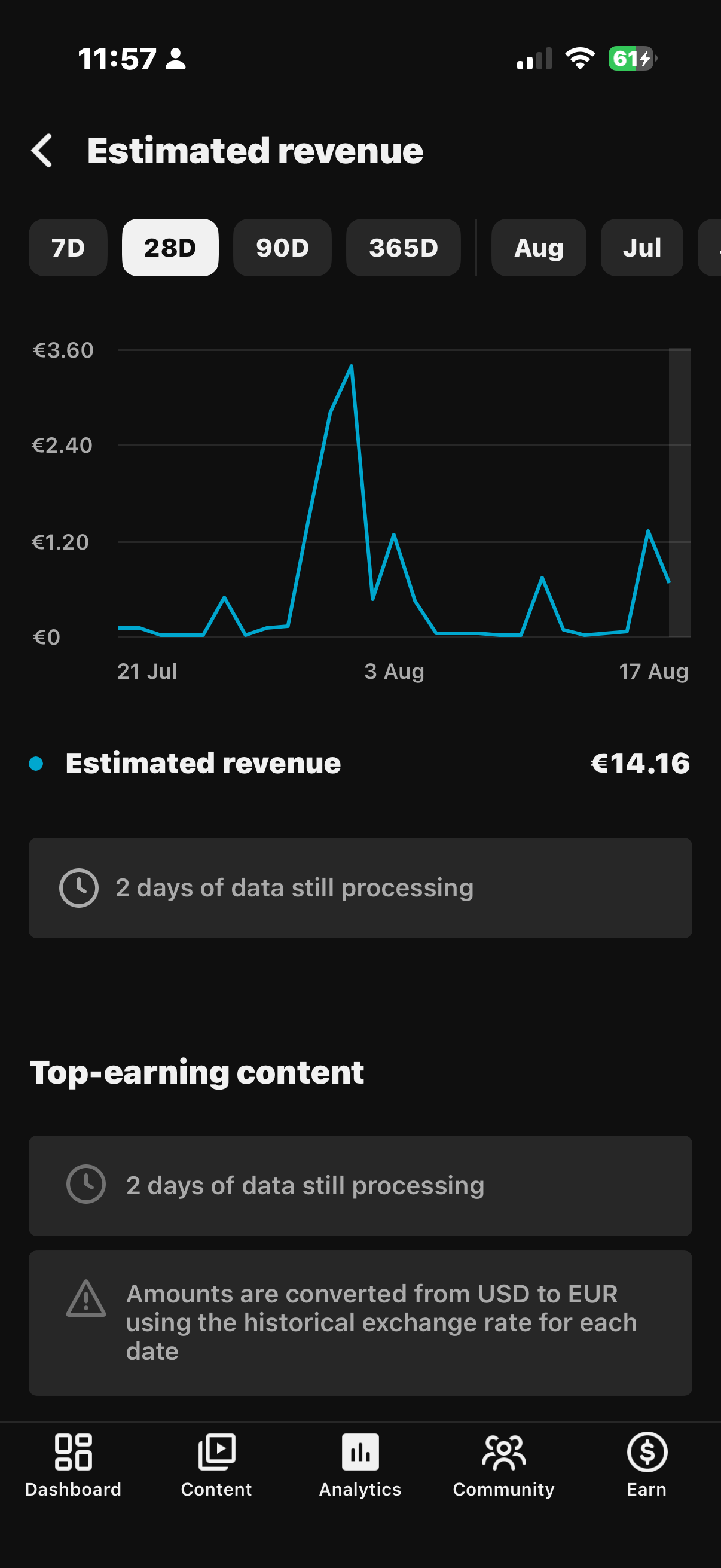
Task: Tap the Estimated revenue €14.16 row
Action: point(360,763)
